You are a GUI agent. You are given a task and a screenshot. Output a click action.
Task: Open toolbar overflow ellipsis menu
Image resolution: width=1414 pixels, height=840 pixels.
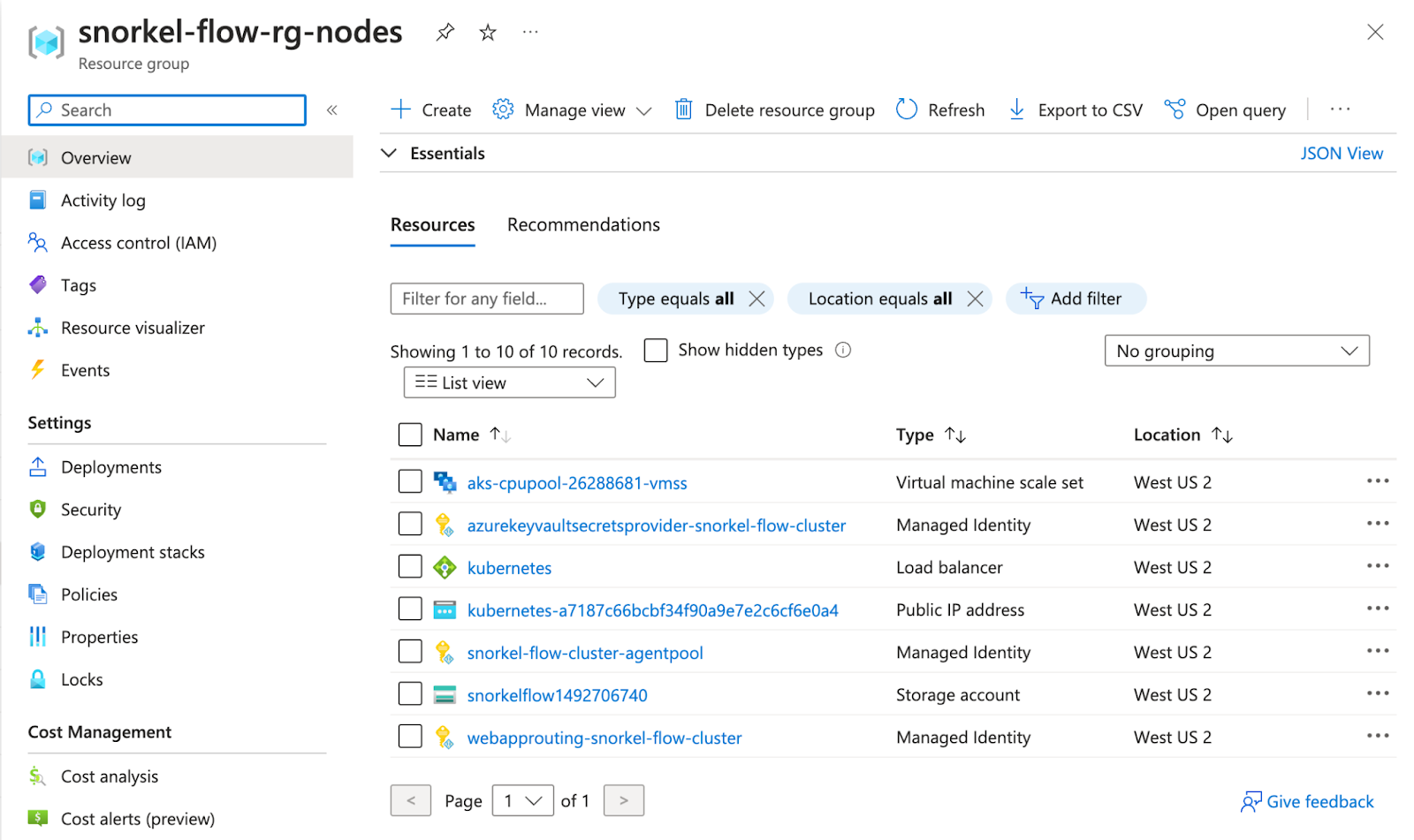1341,110
